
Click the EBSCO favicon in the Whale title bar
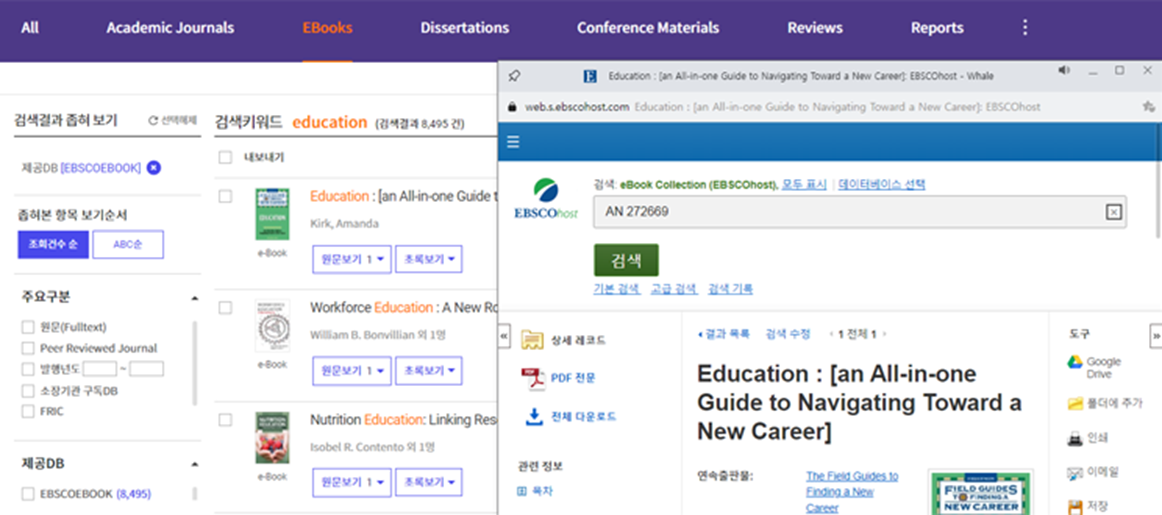590,76
